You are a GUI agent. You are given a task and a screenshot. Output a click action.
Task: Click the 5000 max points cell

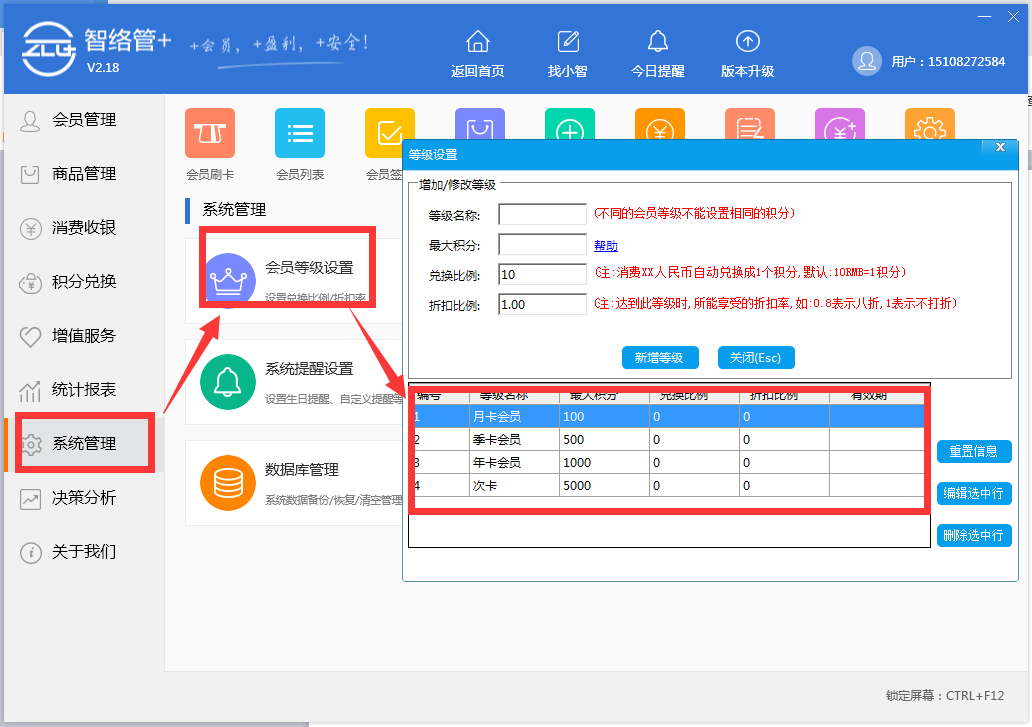[604, 486]
